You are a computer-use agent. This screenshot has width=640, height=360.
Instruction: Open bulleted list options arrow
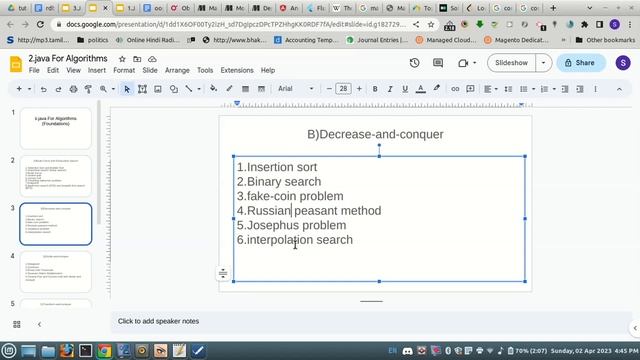(x=533, y=89)
